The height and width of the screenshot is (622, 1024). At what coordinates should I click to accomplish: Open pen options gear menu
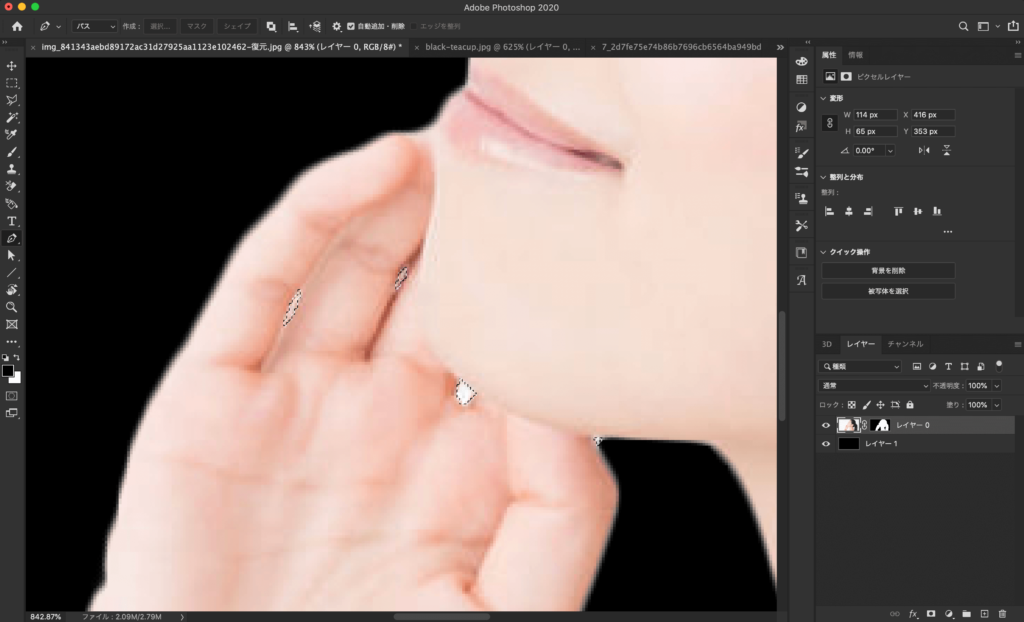pos(336,26)
